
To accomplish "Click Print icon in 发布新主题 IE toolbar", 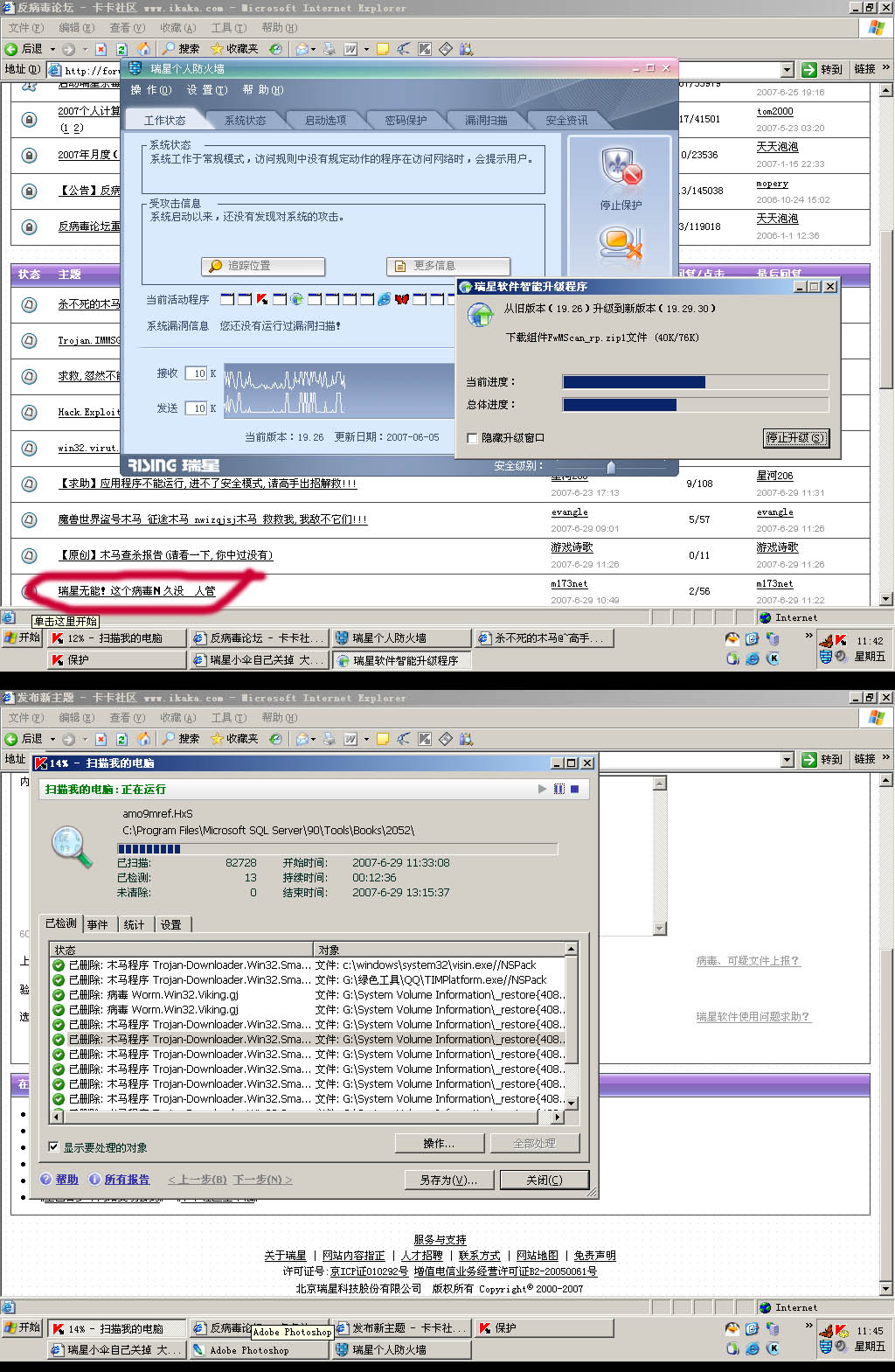I will (330, 739).
